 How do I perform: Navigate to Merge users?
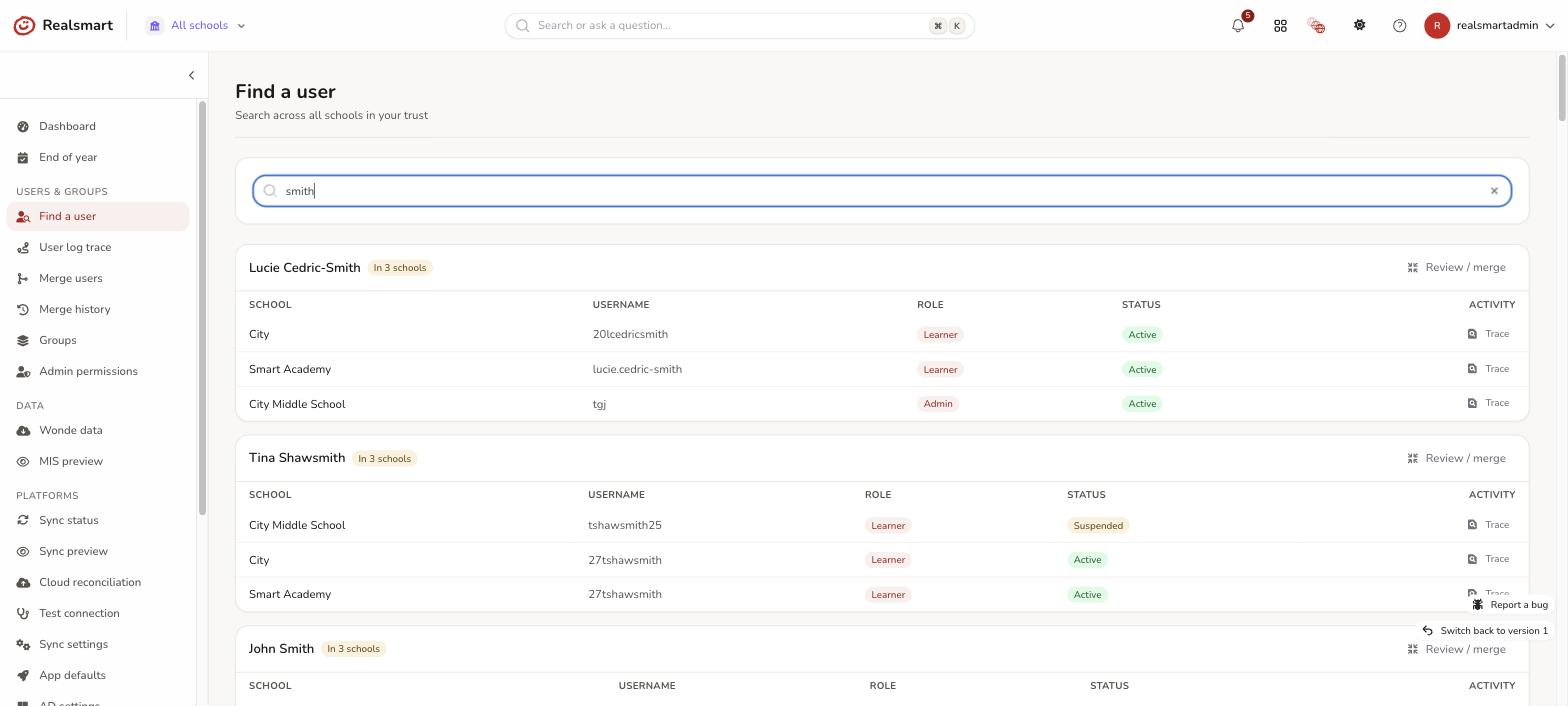pyautogui.click(x=97, y=278)
